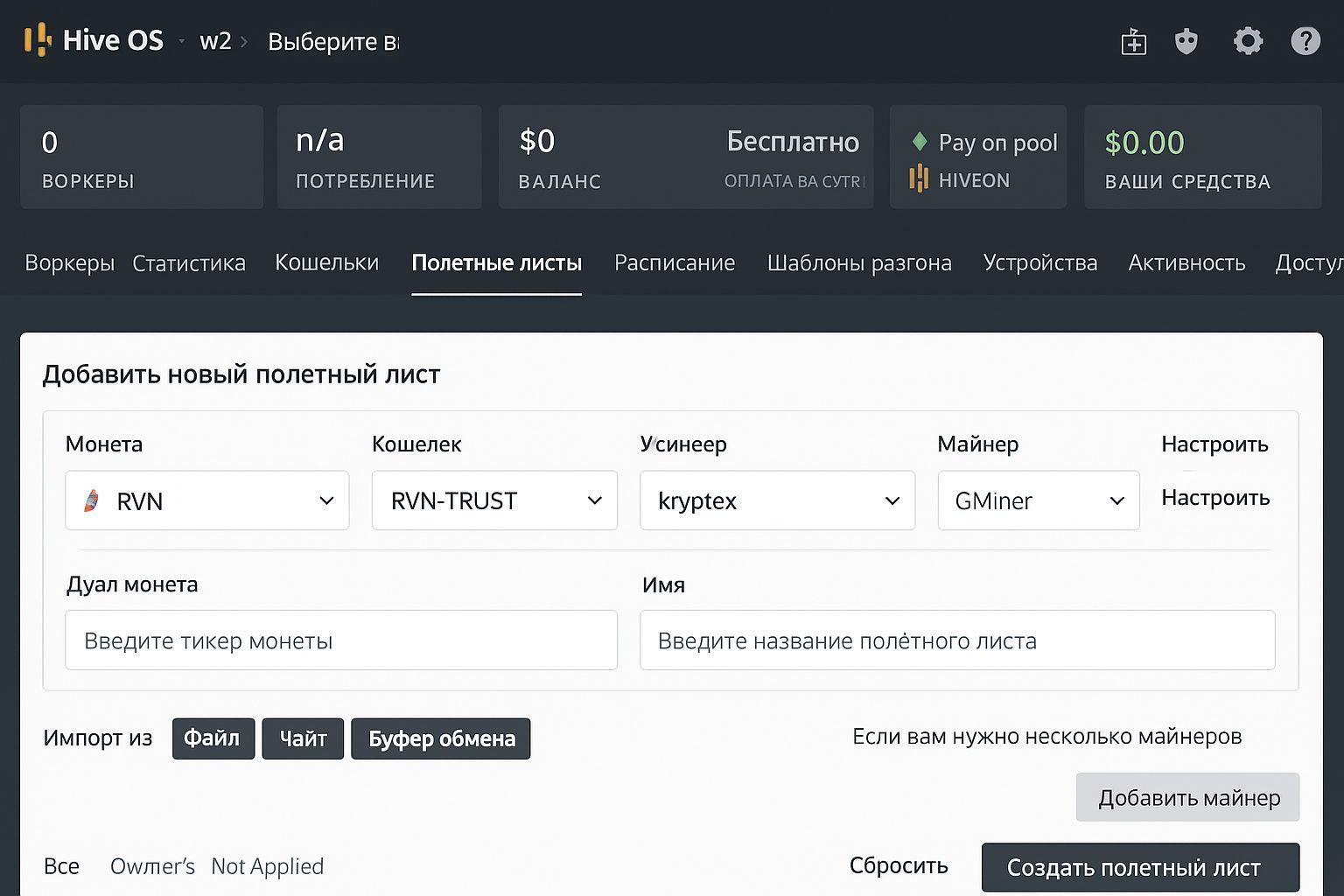1344x896 pixels.
Task: Click the HIVEON pool logo icon
Action: tap(918, 180)
